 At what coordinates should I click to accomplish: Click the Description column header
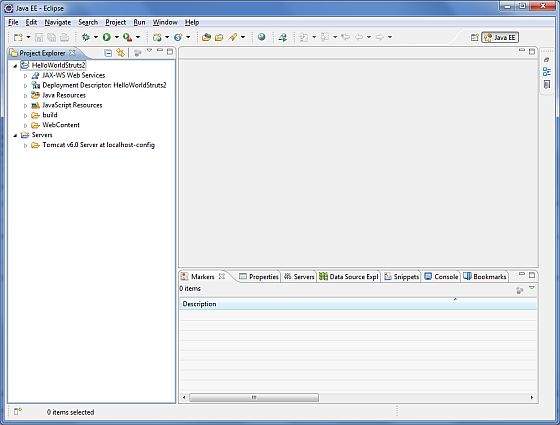click(x=358, y=304)
